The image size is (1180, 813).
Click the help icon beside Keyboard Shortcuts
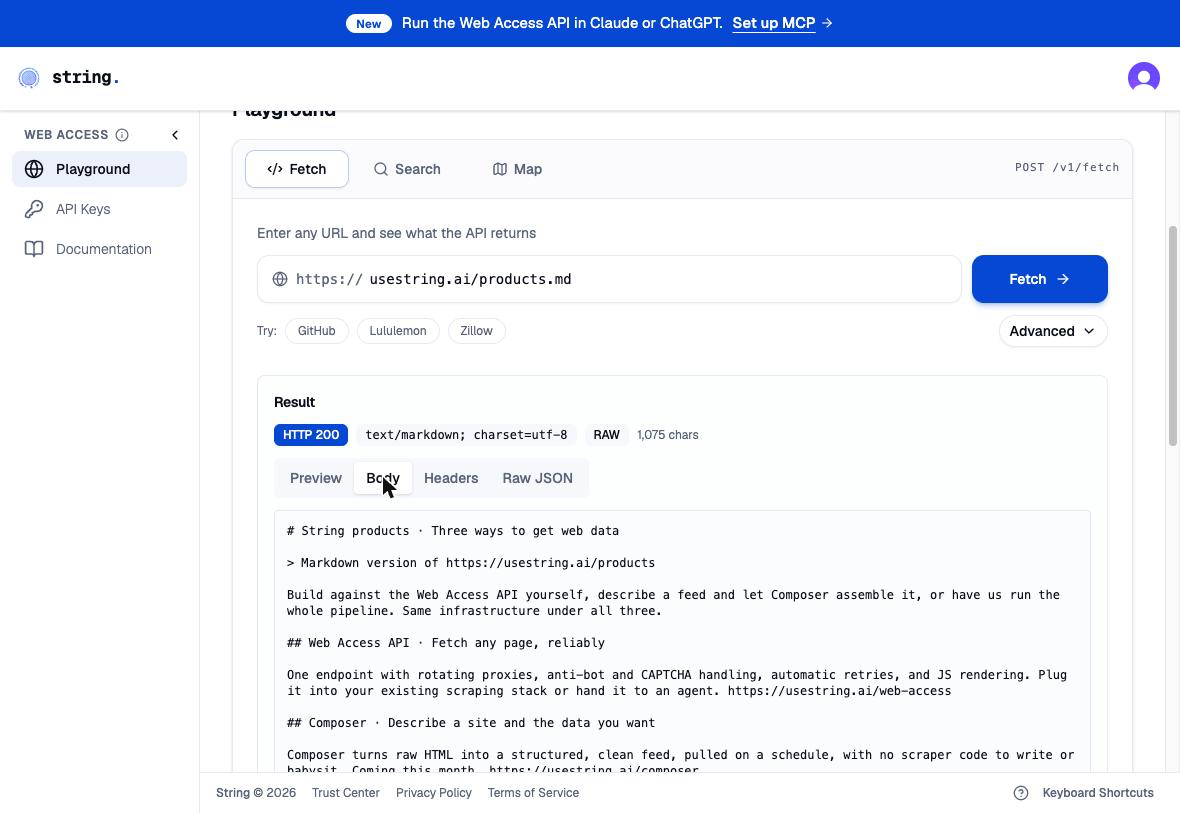[x=1020, y=793]
